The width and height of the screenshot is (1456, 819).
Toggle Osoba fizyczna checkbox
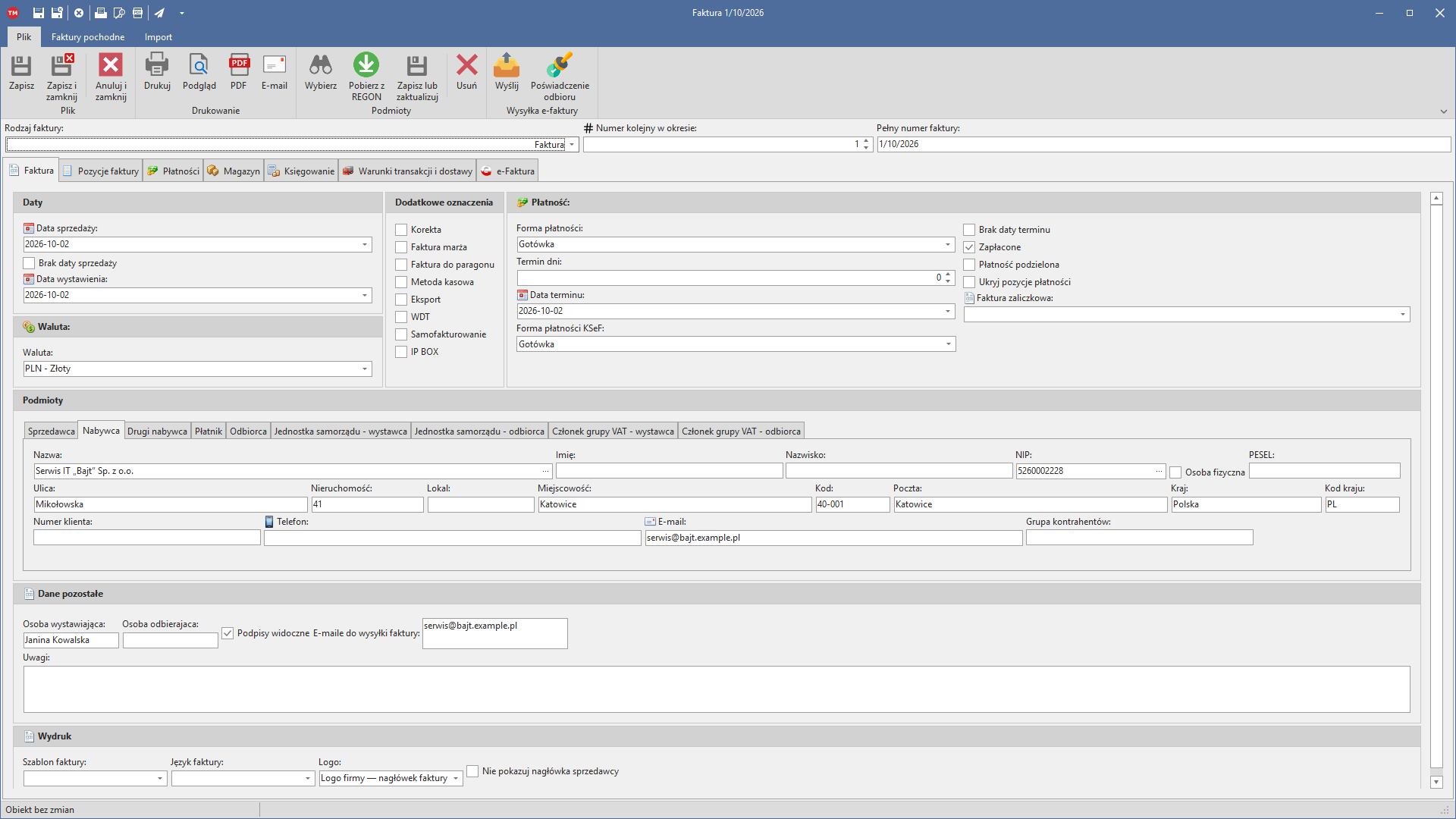1175,472
